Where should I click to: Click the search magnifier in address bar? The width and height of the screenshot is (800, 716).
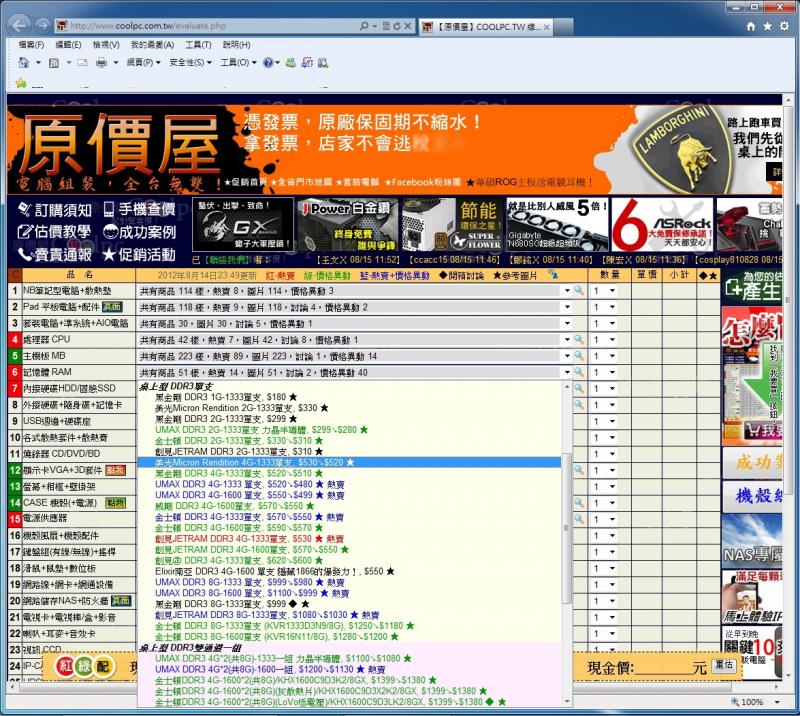click(x=364, y=26)
